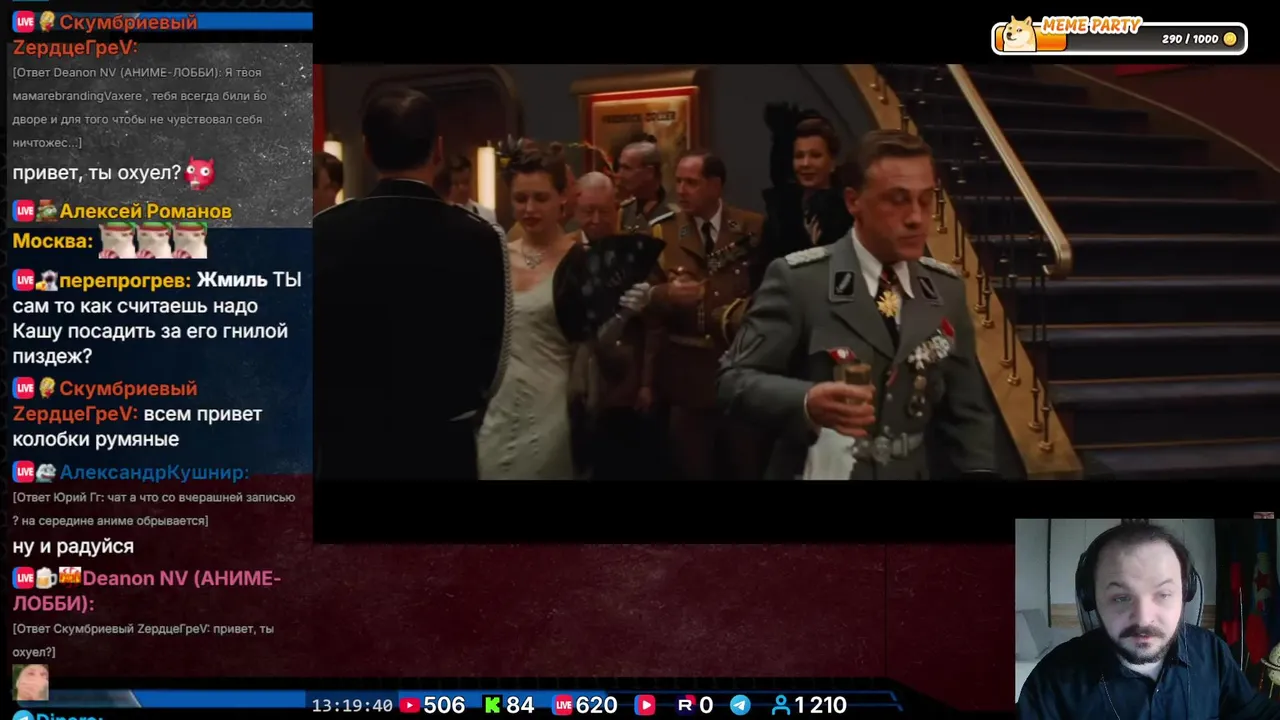Click the total viewers person icon

coord(781,705)
